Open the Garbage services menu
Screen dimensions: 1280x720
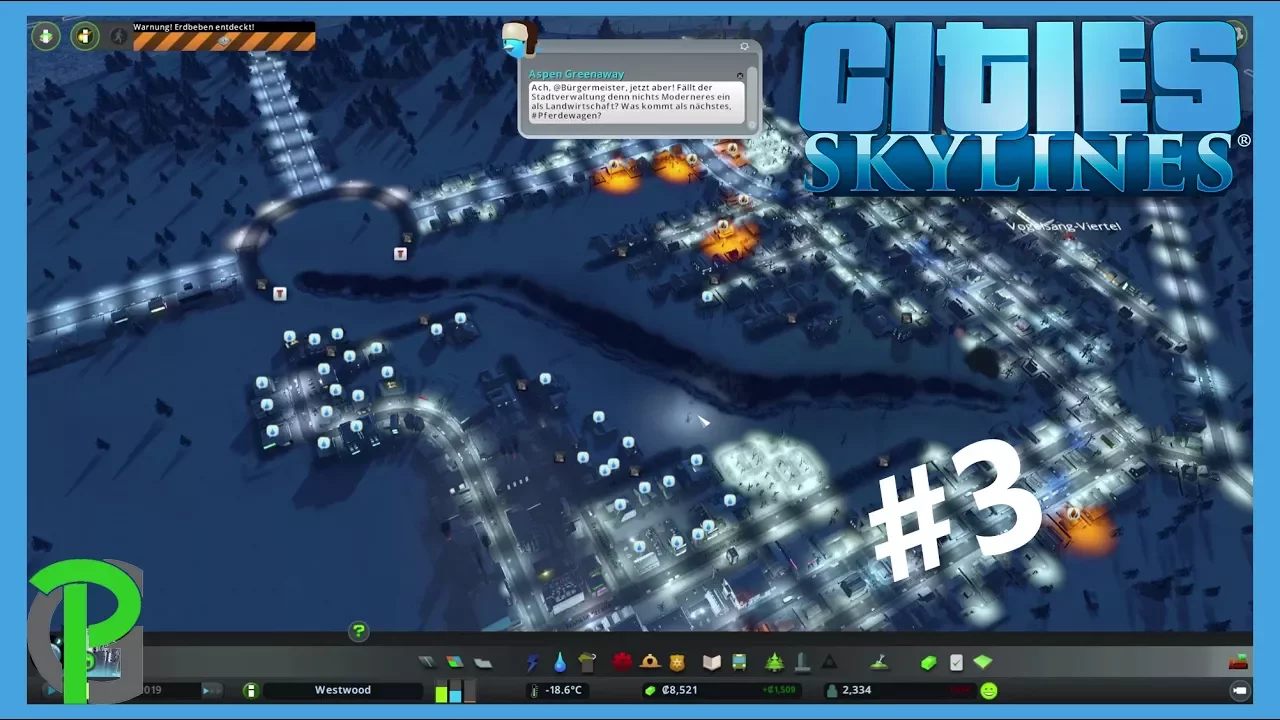[x=587, y=662]
